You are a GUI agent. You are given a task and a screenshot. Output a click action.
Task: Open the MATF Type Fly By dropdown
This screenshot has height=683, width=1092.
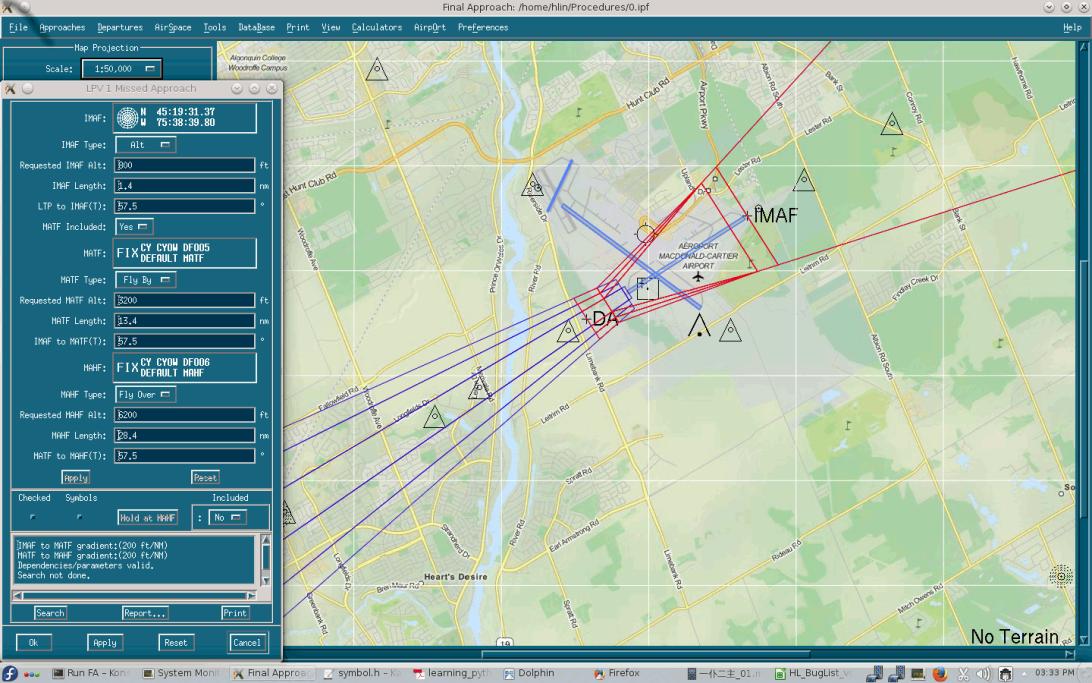pyautogui.click(x=148, y=280)
